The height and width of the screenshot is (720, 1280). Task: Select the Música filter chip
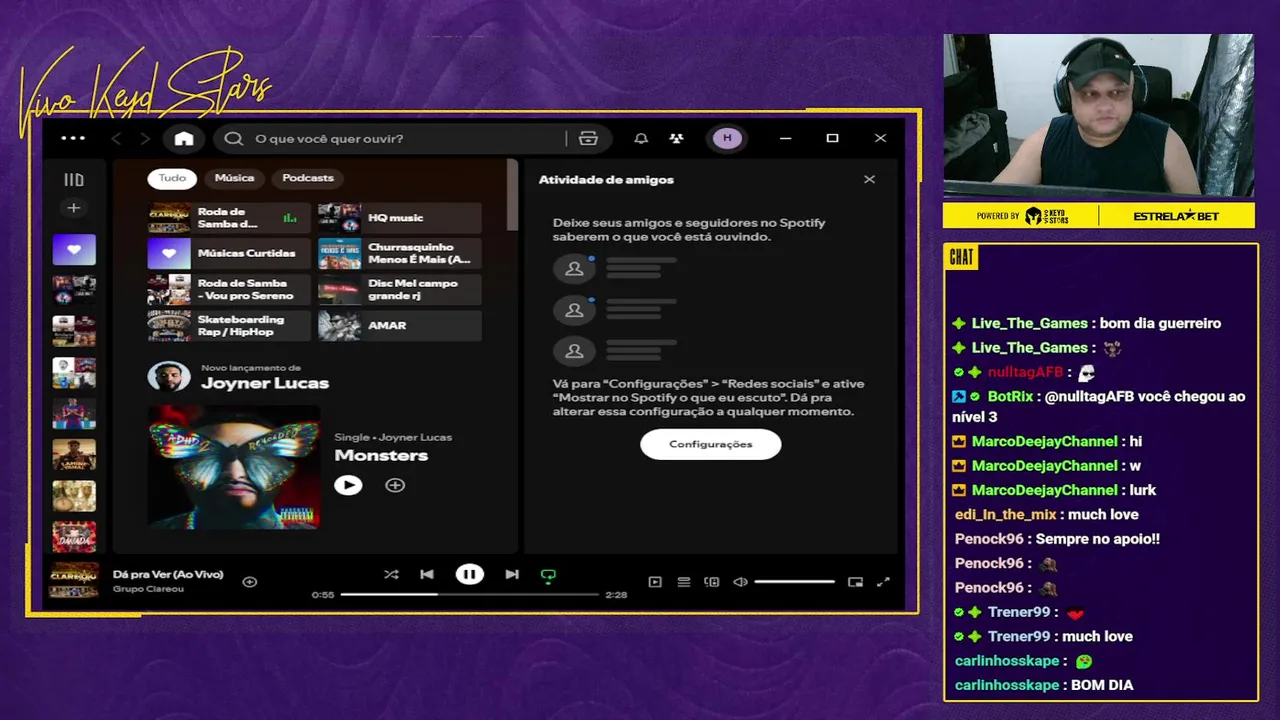tap(234, 178)
